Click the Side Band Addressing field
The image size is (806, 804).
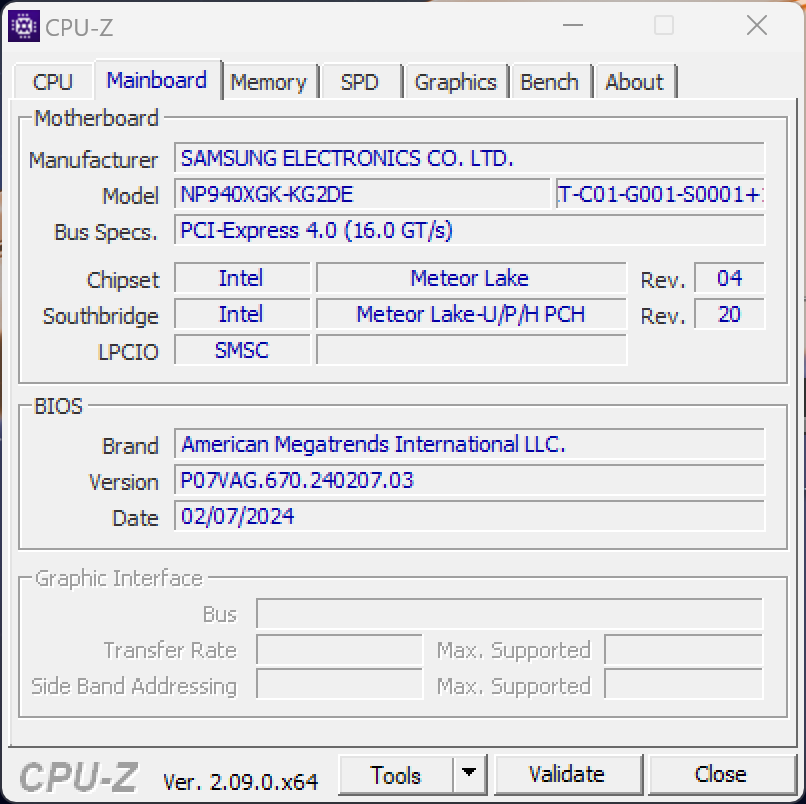point(339,685)
